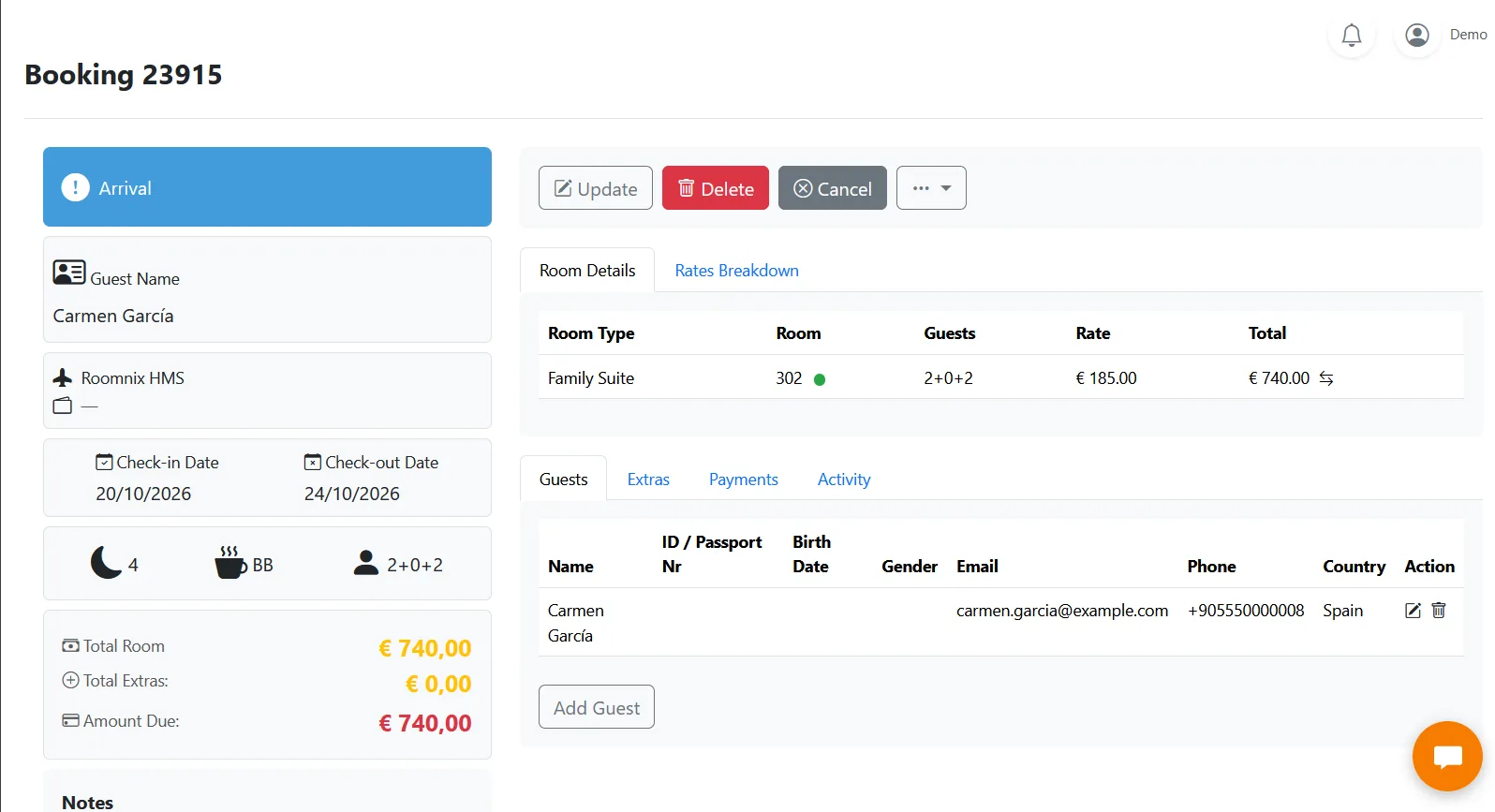Click the green room 302 status dot

click(820, 379)
